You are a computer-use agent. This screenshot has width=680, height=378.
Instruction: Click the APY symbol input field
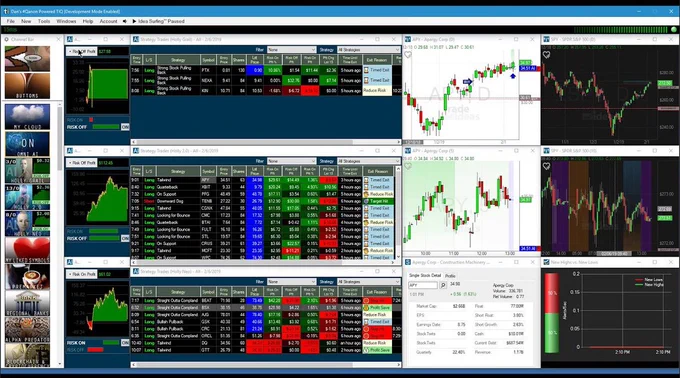pyautogui.click(x=423, y=285)
